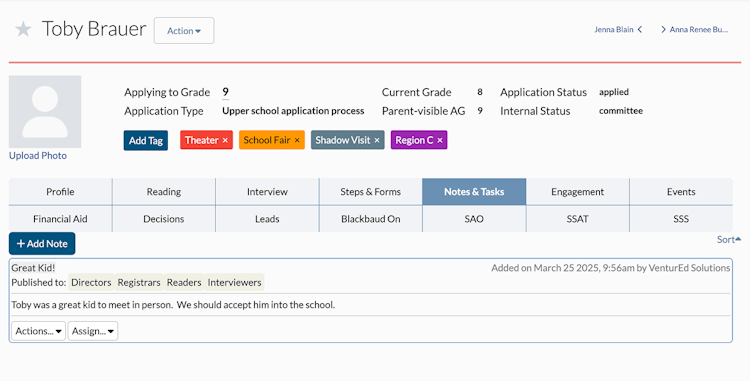750x381 pixels.
Task: Click the Current Grade value 8
Action: [480, 92]
